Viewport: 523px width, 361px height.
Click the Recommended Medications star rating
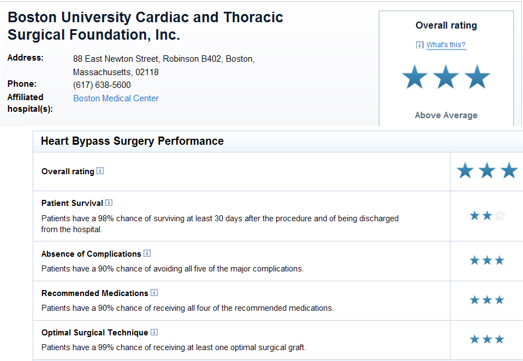[x=487, y=300]
